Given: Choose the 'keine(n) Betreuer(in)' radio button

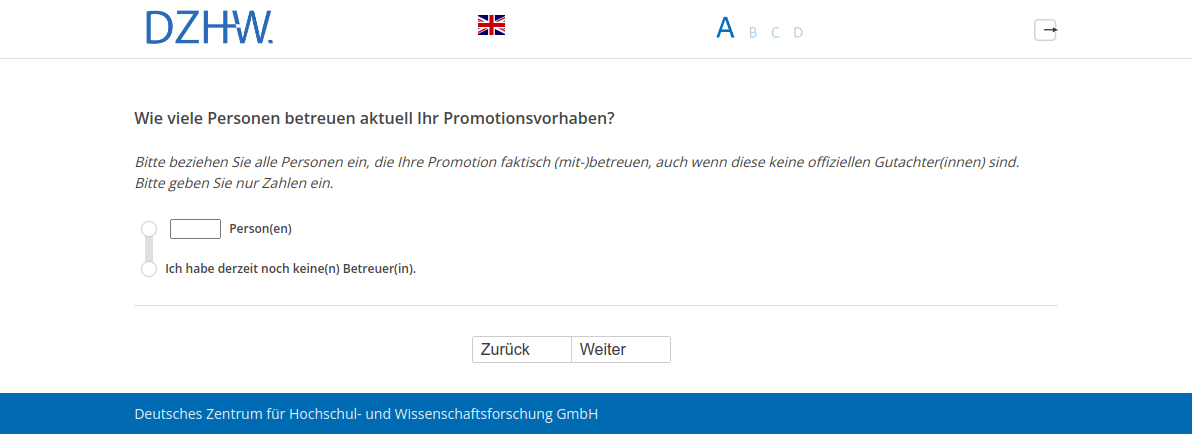Looking at the screenshot, I should tap(149, 269).
